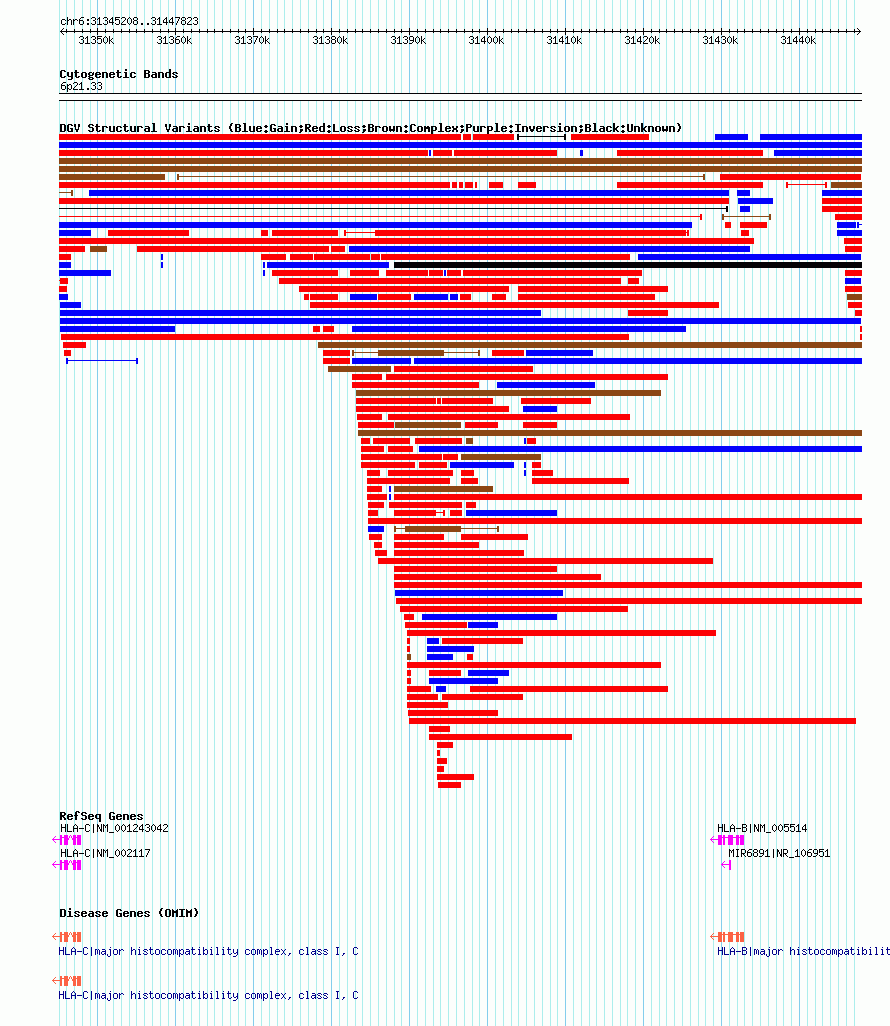Image resolution: width=890 pixels, height=1026 pixels.
Task: Click the 31390k ruler label
Action: 408,41
